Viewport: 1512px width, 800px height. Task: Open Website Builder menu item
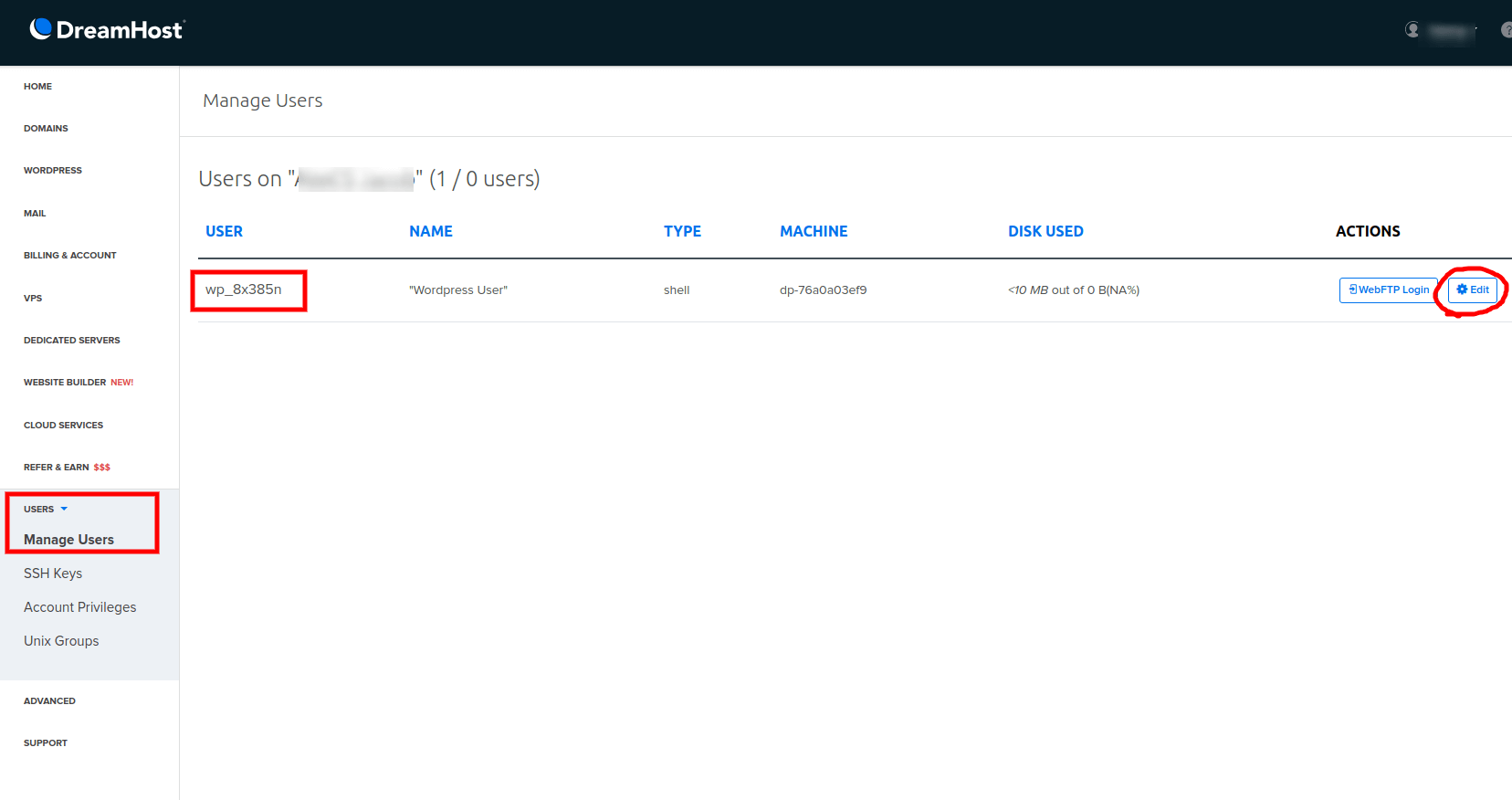tap(79, 383)
